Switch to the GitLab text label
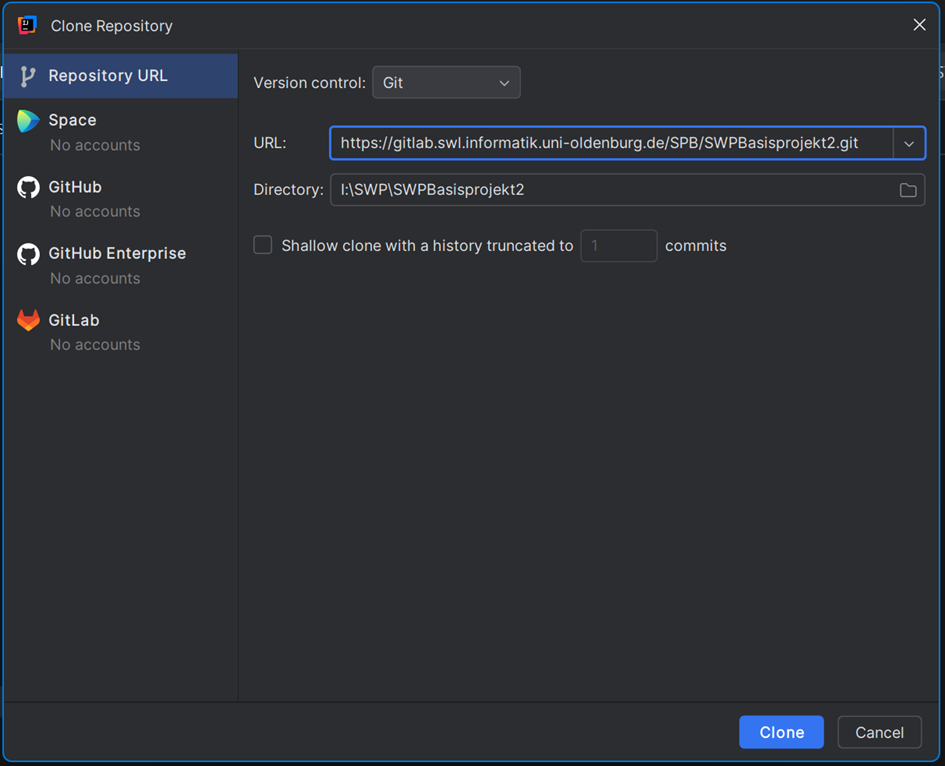This screenshot has height=766, width=945. [74, 321]
